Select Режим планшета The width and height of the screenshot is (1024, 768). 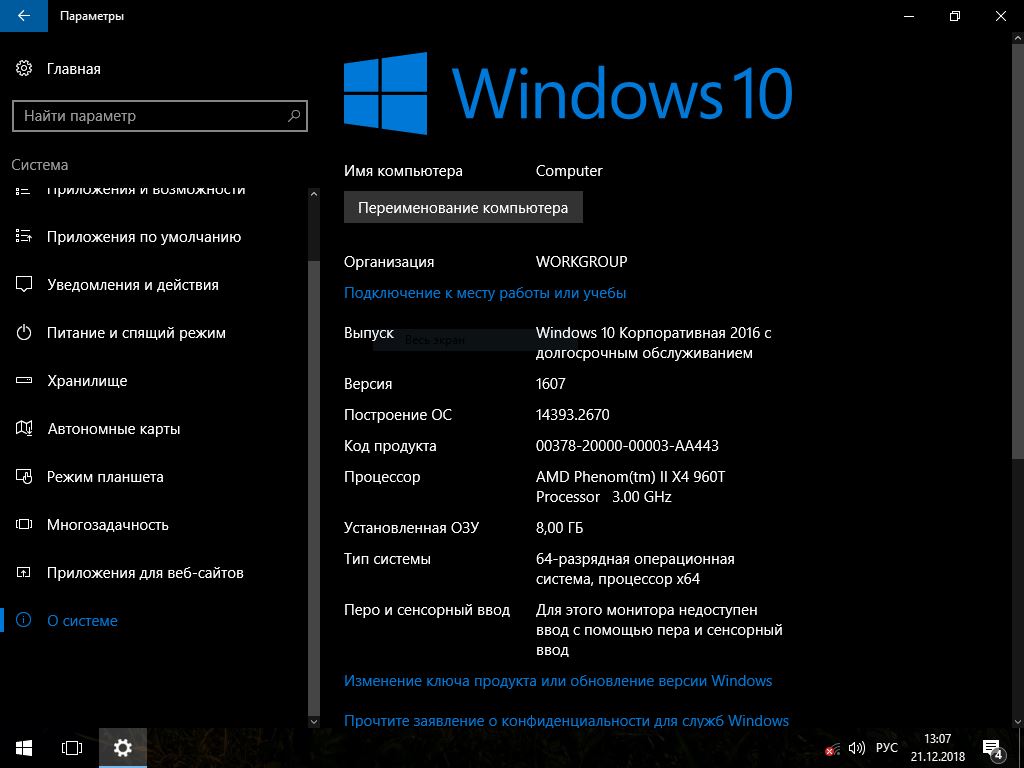pos(105,477)
